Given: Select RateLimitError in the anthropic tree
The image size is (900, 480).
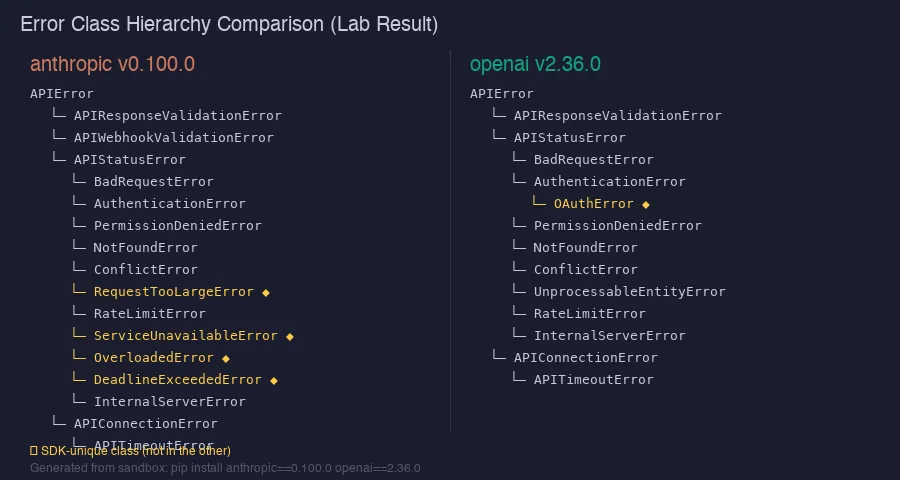Looking at the screenshot, I should [150, 313].
